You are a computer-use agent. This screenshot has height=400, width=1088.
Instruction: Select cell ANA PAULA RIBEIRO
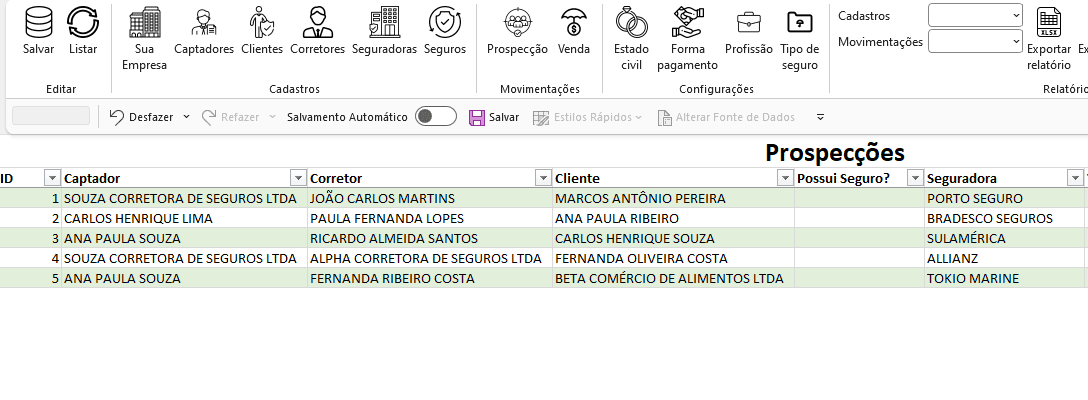click(673, 219)
